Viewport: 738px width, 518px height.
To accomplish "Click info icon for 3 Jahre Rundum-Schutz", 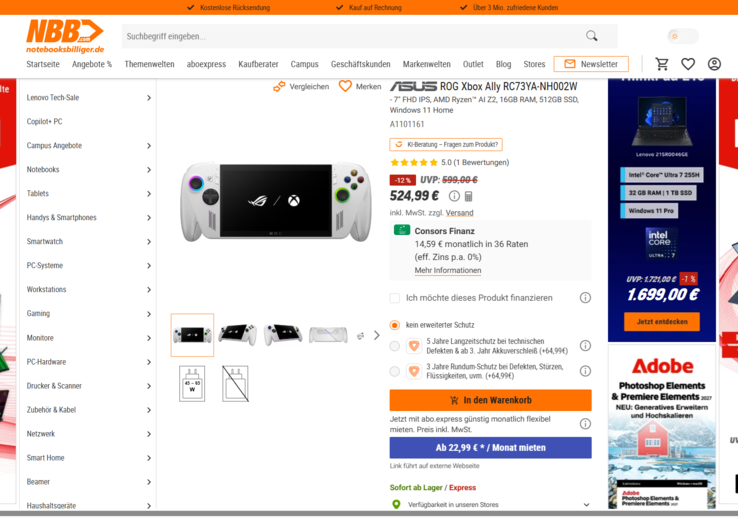I will (585, 371).
